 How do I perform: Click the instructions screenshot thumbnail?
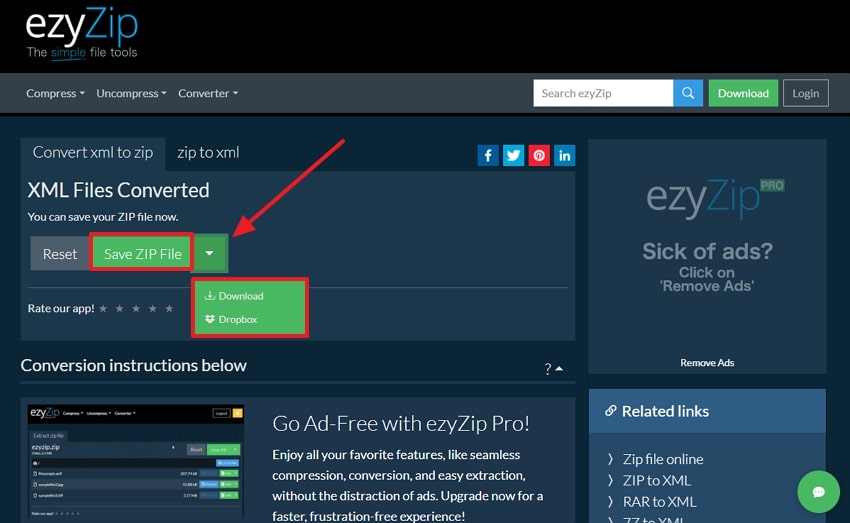click(136, 461)
